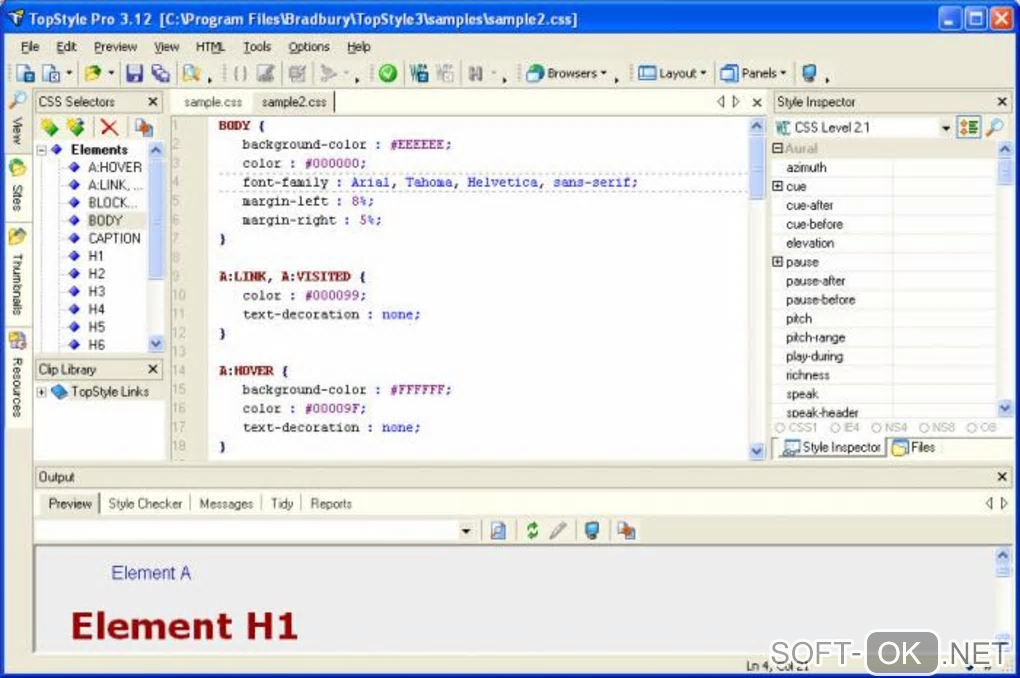Open the Preview menu
Image resolution: width=1020 pixels, height=678 pixels.
pyautogui.click(x=115, y=47)
